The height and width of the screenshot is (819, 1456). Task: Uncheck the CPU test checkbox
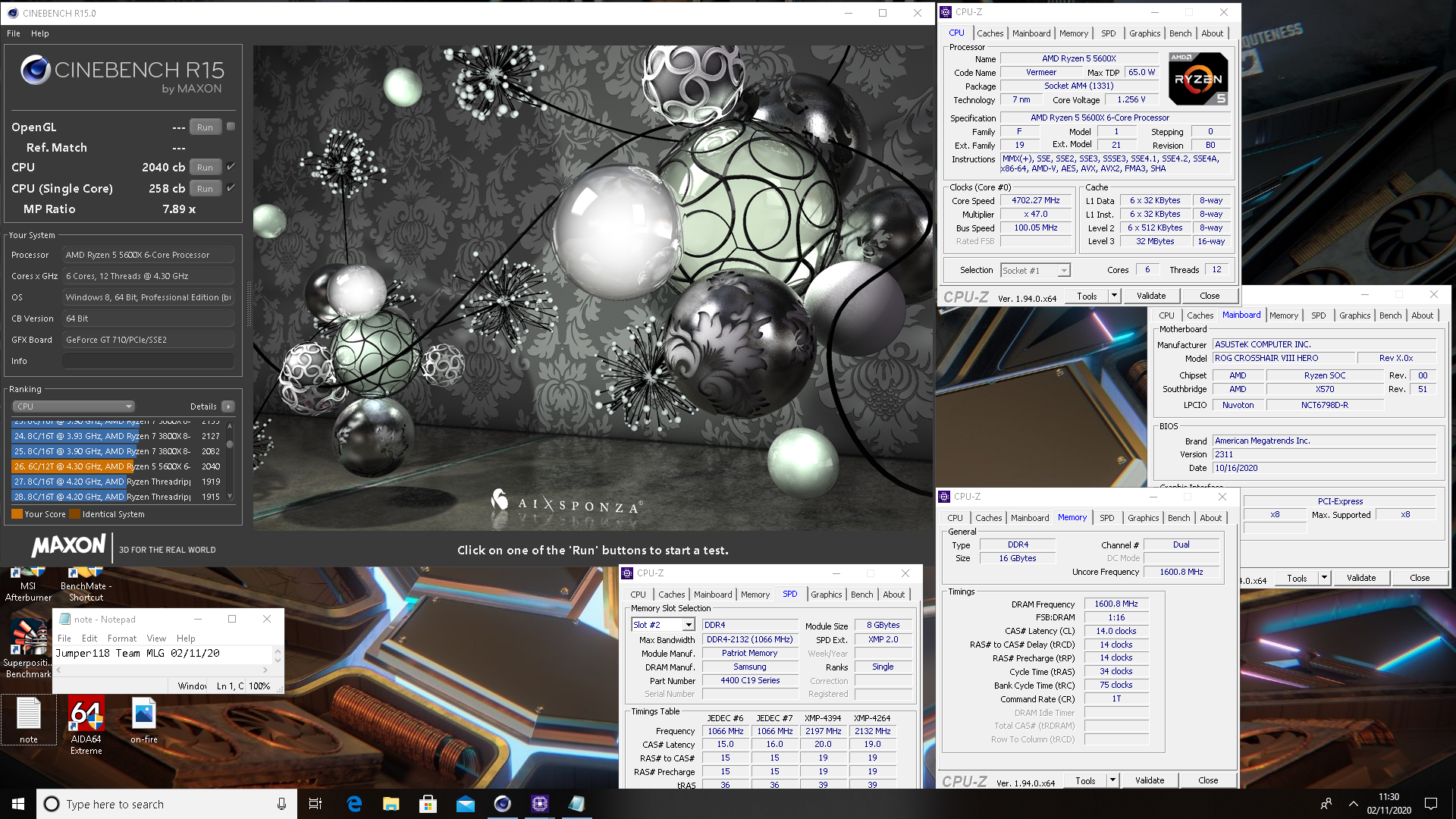[x=231, y=167]
